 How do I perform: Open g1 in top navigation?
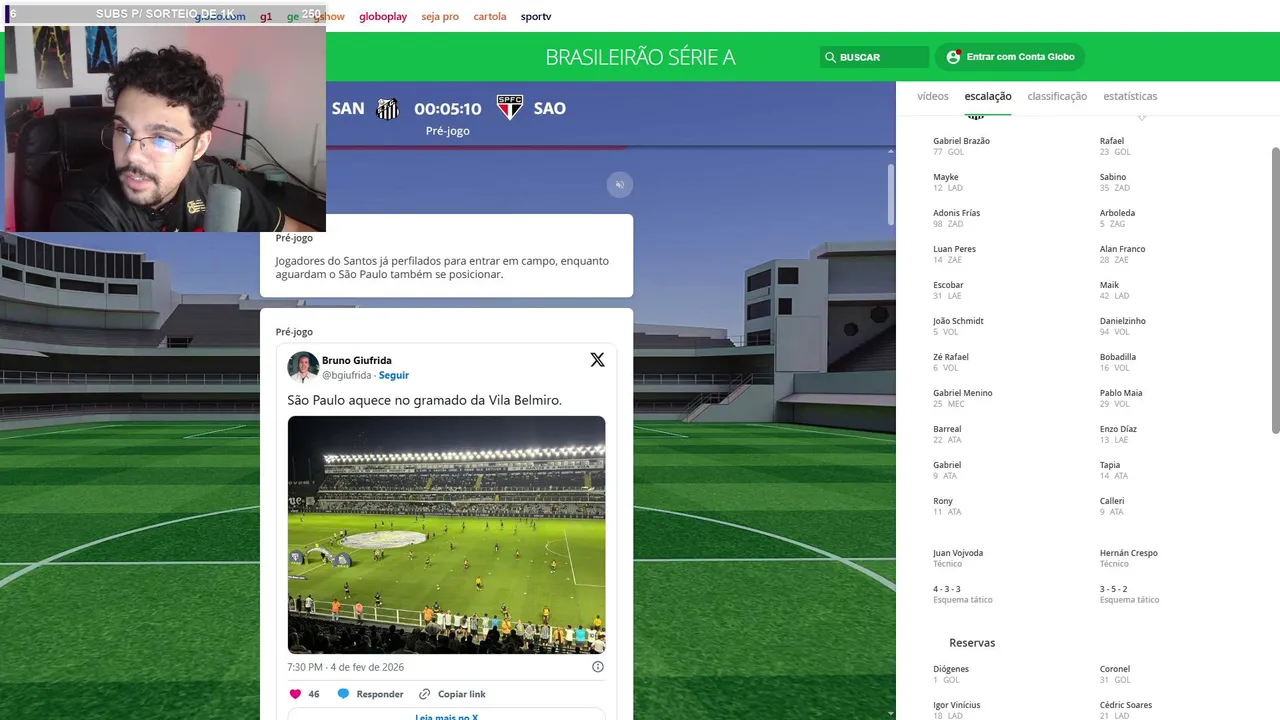266,17
